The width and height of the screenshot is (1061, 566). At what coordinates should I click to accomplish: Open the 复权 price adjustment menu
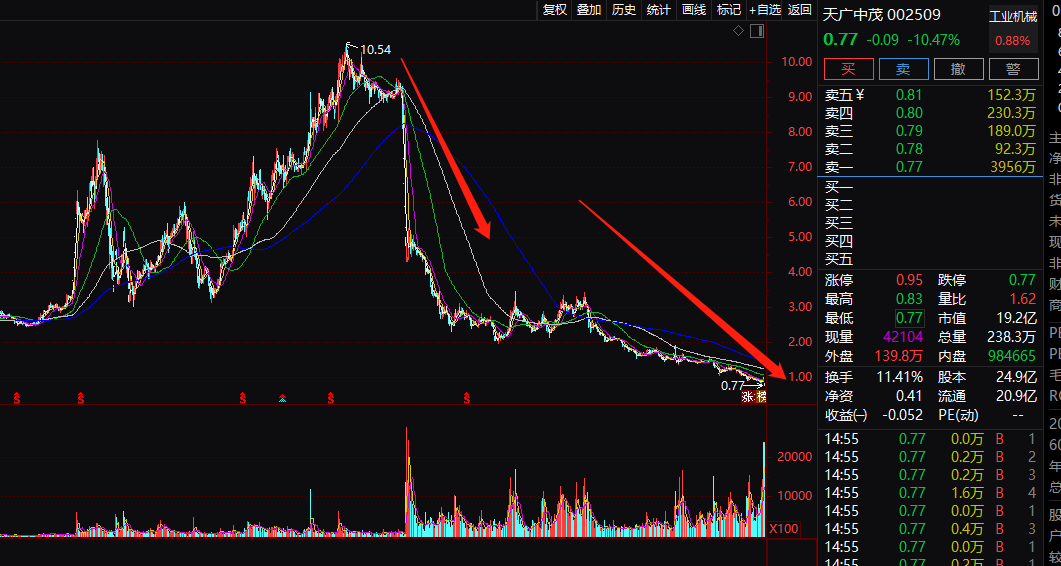[x=555, y=10]
